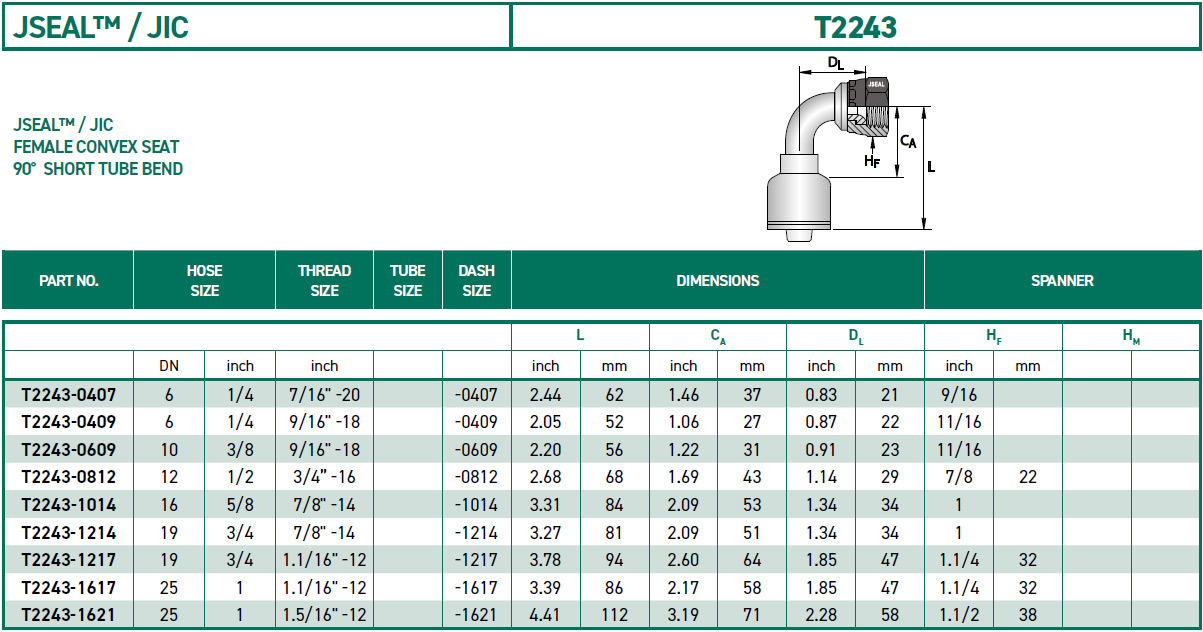Click DL mm value 29
Viewport: 1203px width, 632px height.
click(x=890, y=477)
